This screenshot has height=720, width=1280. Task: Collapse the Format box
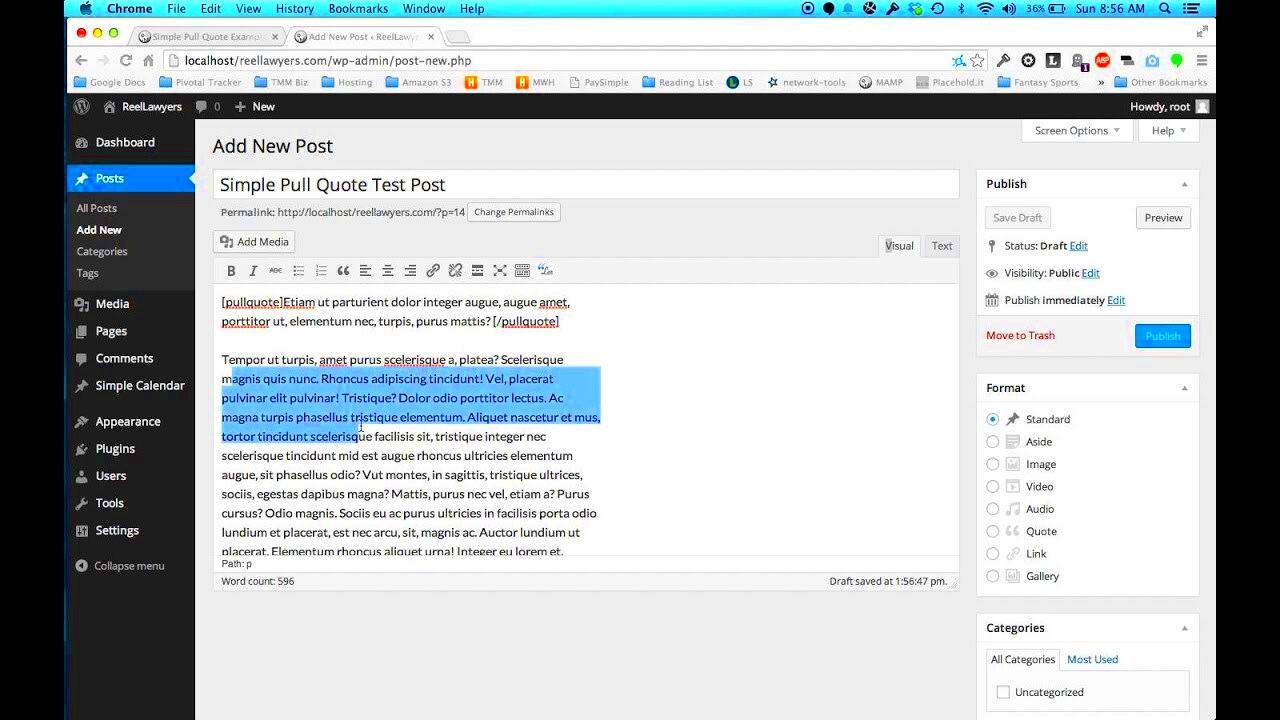tap(1184, 388)
